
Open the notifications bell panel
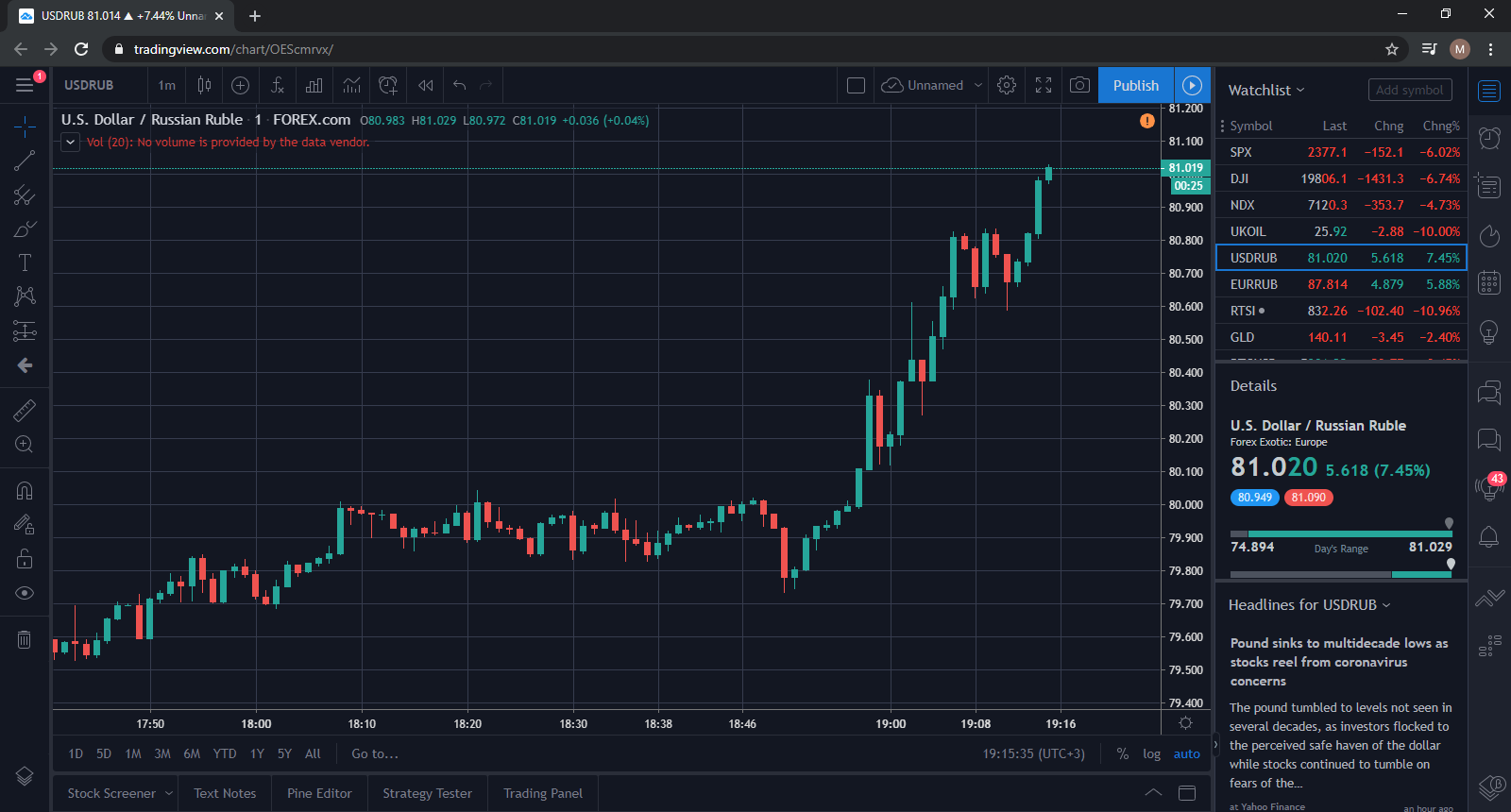pos(1489,537)
